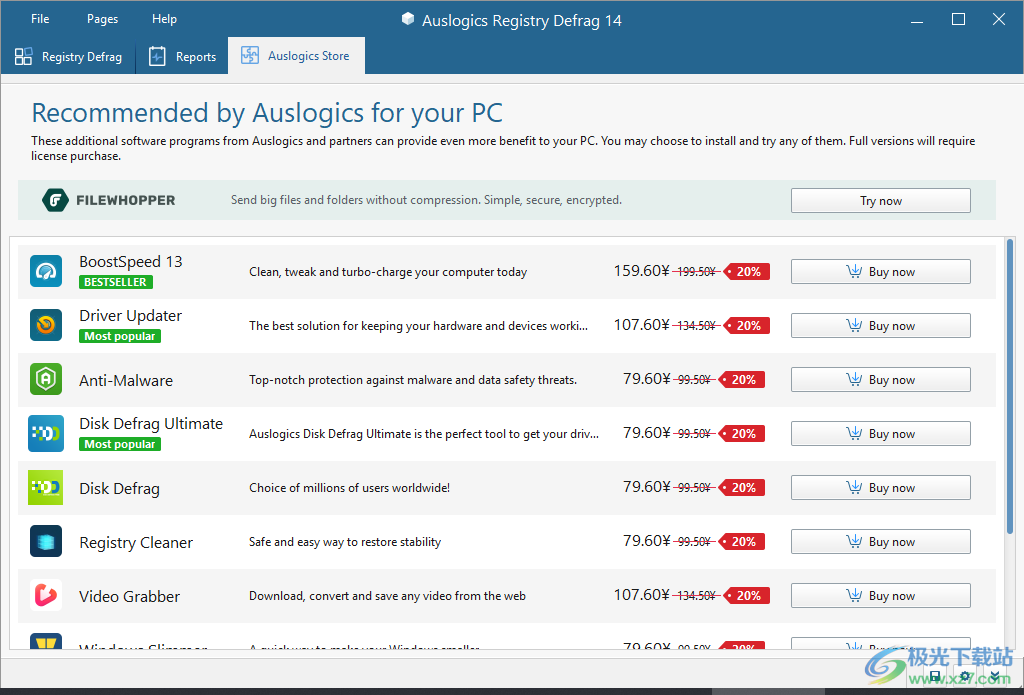Buy now for Disk Defrag Ultimate
Image resolution: width=1024 pixels, height=695 pixels.
[880, 434]
